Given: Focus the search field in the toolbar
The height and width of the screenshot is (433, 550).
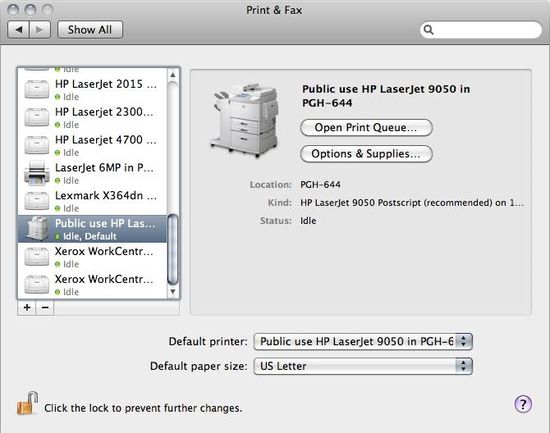Looking at the screenshot, I should coord(481,30).
